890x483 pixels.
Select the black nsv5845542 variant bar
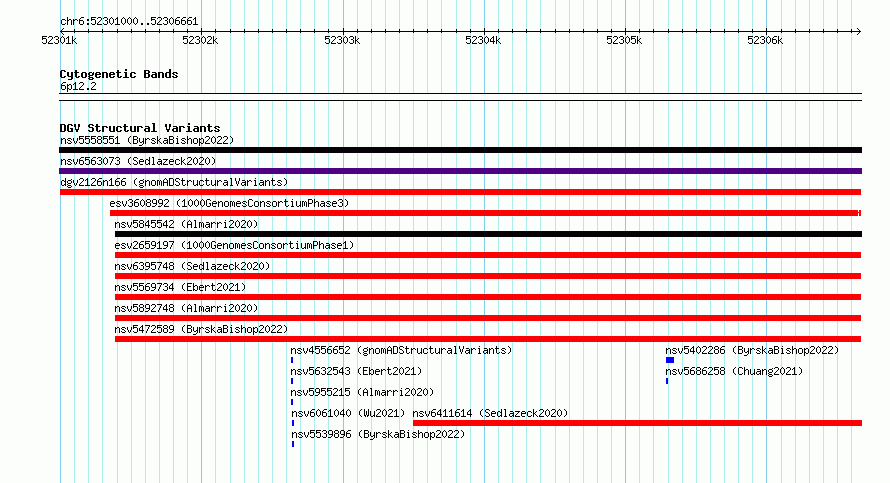488,234
